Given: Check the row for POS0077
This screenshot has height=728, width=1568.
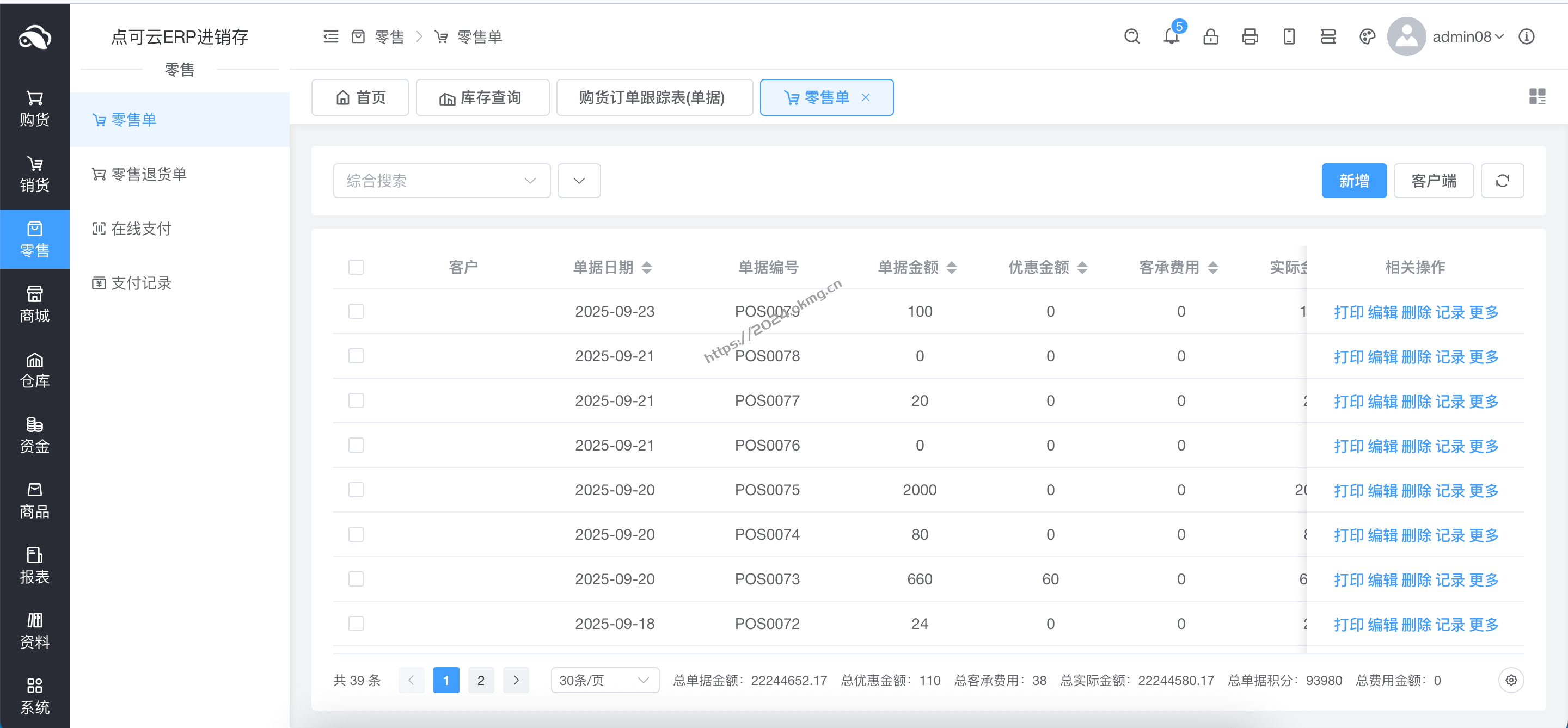Looking at the screenshot, I should point(356,400).
